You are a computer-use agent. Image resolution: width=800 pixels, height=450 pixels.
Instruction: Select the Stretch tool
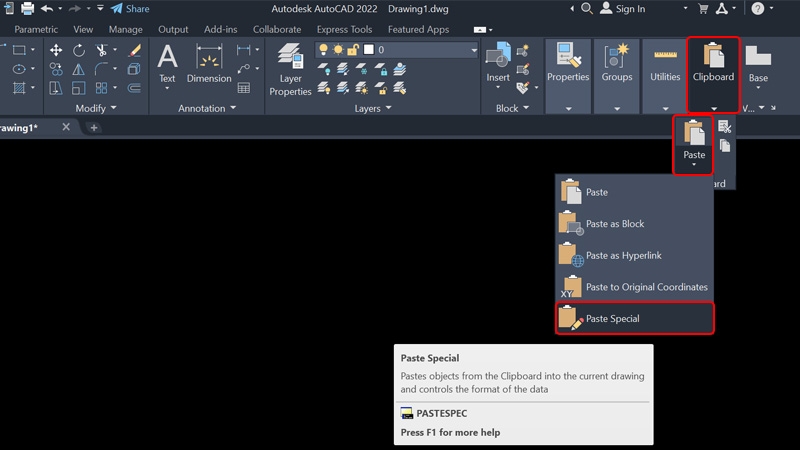56,88
